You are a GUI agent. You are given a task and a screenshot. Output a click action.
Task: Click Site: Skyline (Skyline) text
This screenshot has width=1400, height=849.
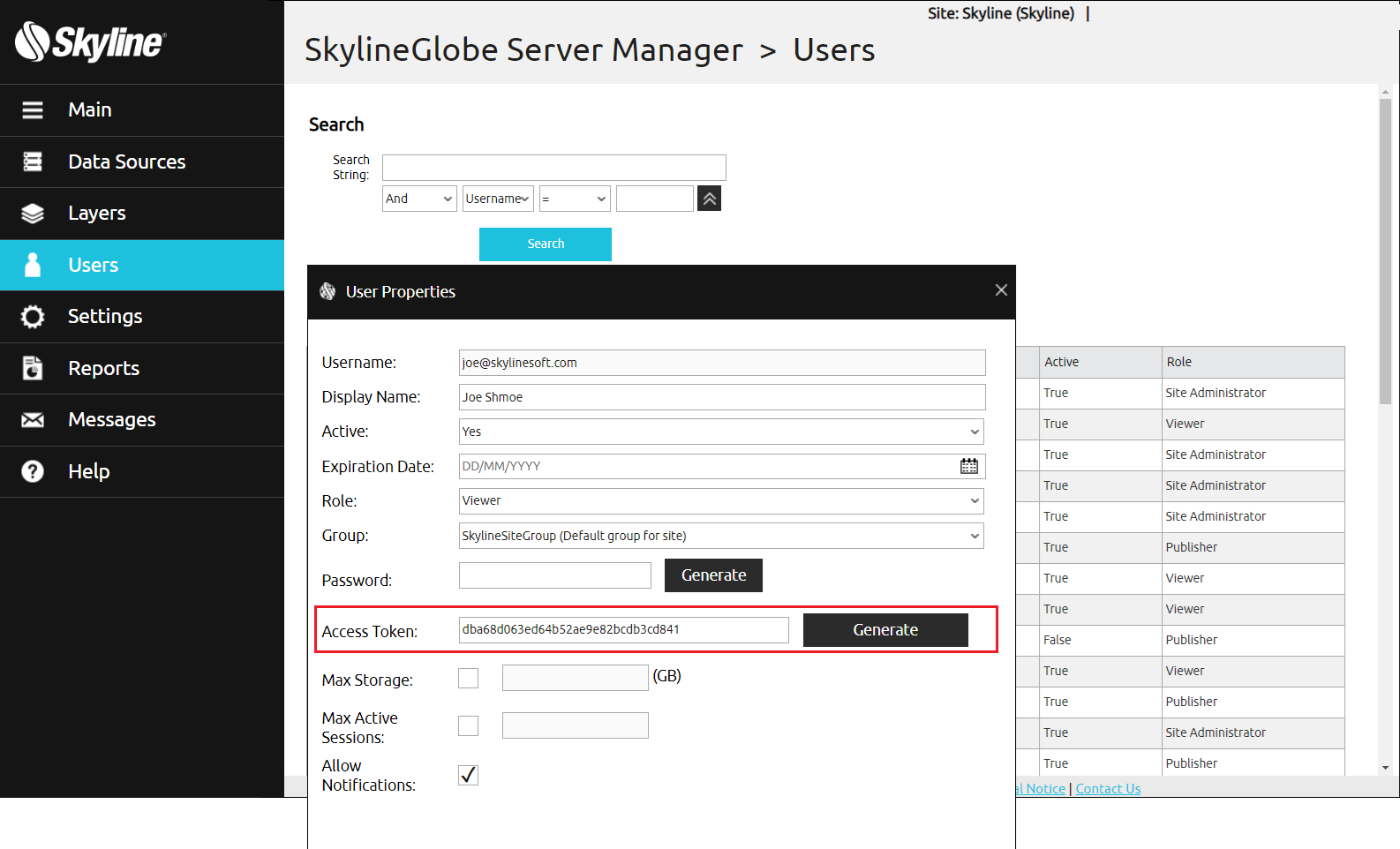[x=1001, y=13]
